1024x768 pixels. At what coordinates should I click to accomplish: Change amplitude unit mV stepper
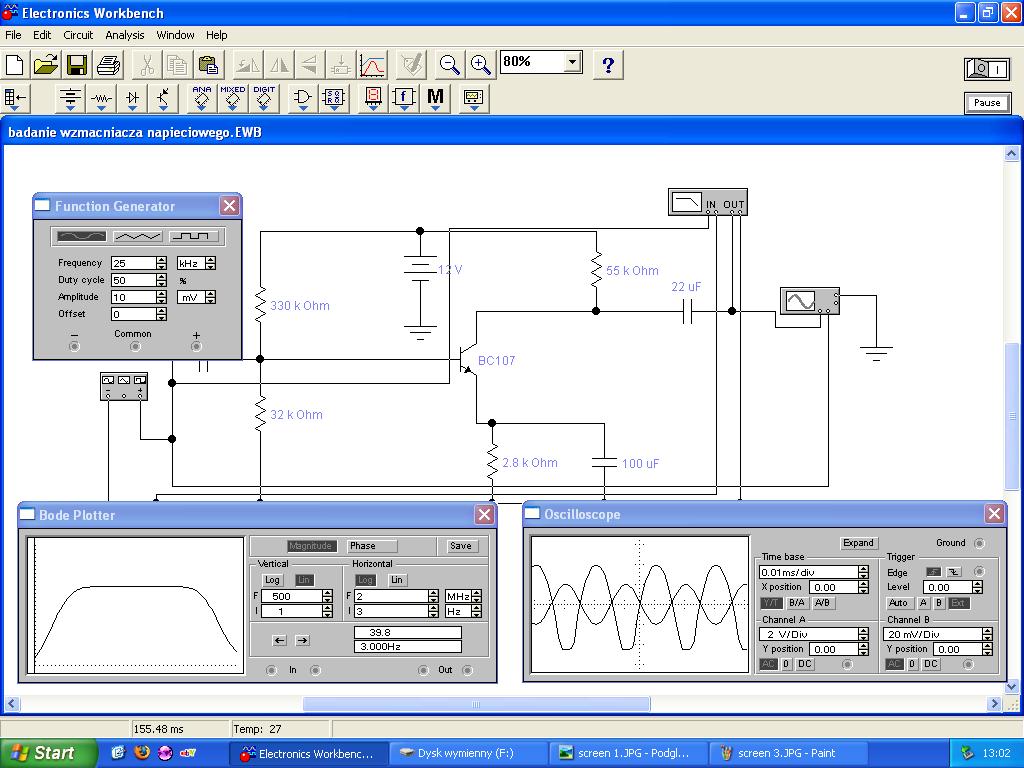210,297
